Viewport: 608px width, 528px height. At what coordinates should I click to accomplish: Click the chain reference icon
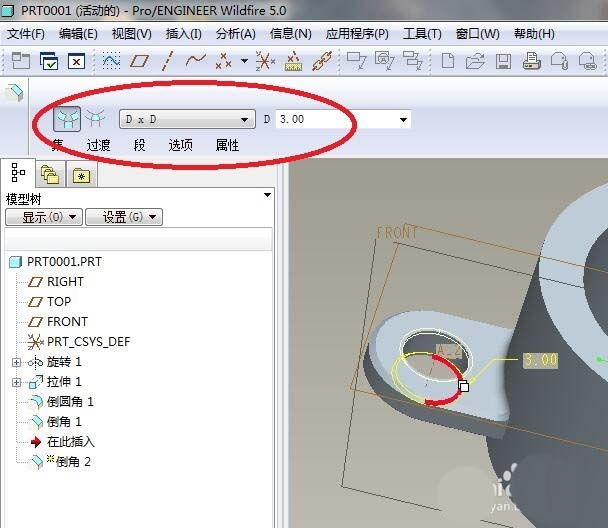pos(322,61)
